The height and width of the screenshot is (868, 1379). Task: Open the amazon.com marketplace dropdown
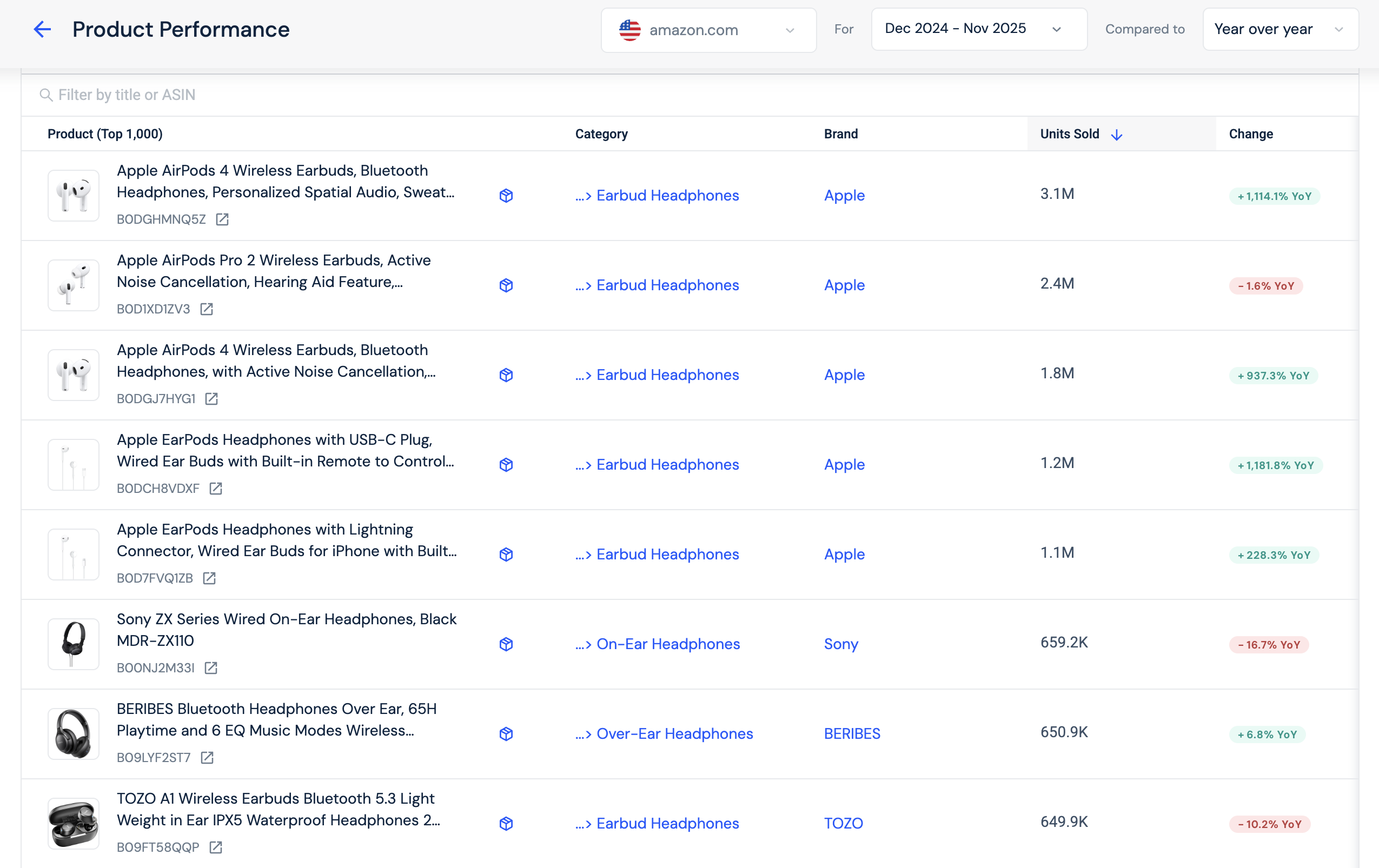pyautogui.click(x=708, y=30)
